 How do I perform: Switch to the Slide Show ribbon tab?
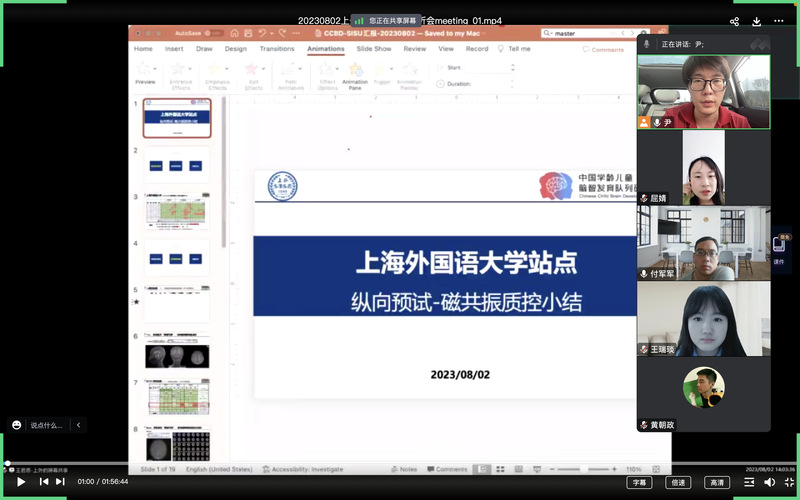[374, 48]
